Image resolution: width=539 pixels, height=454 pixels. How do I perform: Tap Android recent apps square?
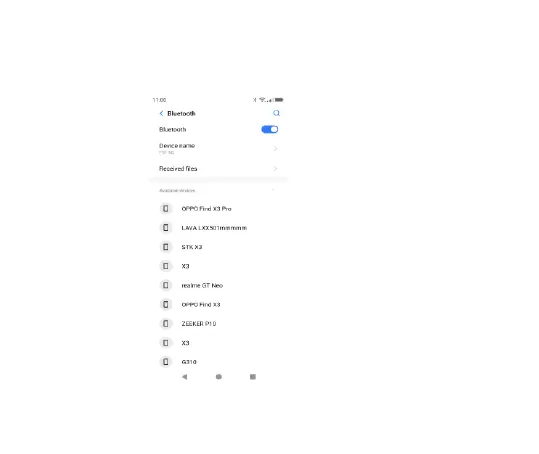coord(253,377)
